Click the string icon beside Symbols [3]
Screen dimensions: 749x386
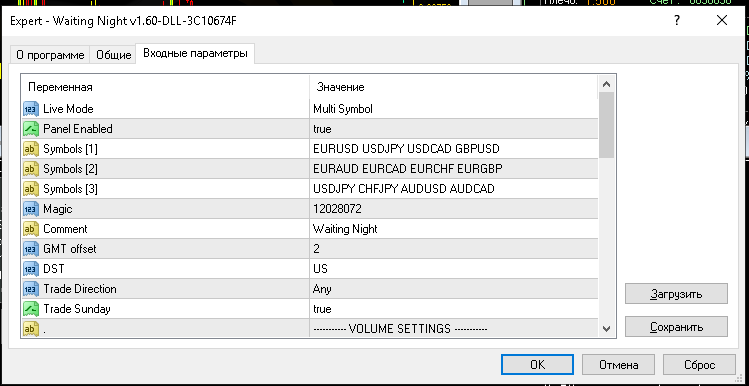pos(31,189)
